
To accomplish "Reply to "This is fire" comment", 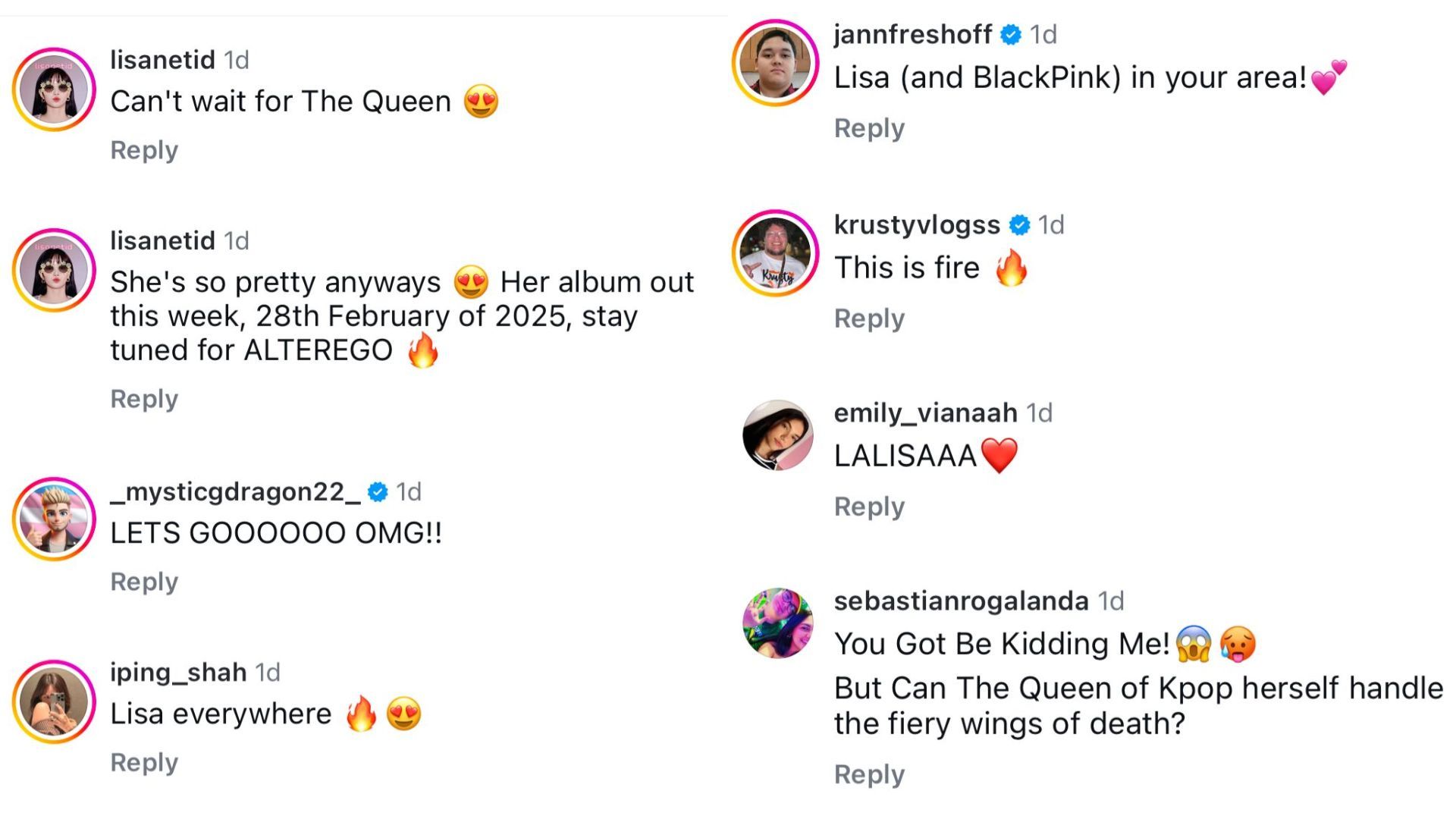I will pyautogui.click(x=869, y=318).
